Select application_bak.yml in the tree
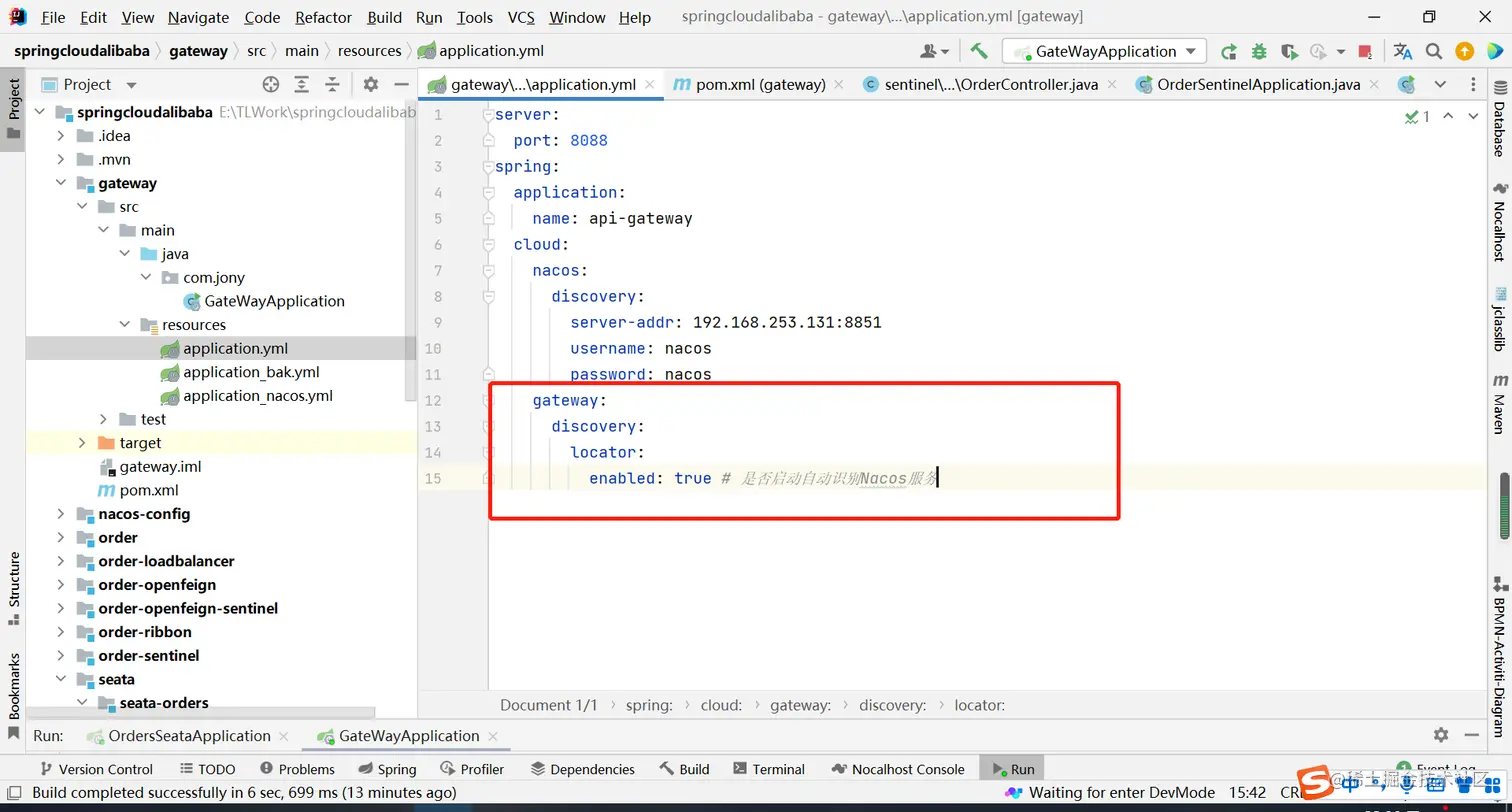The image size is (1512, 812). pyautogui.click(x=240, y=372)
